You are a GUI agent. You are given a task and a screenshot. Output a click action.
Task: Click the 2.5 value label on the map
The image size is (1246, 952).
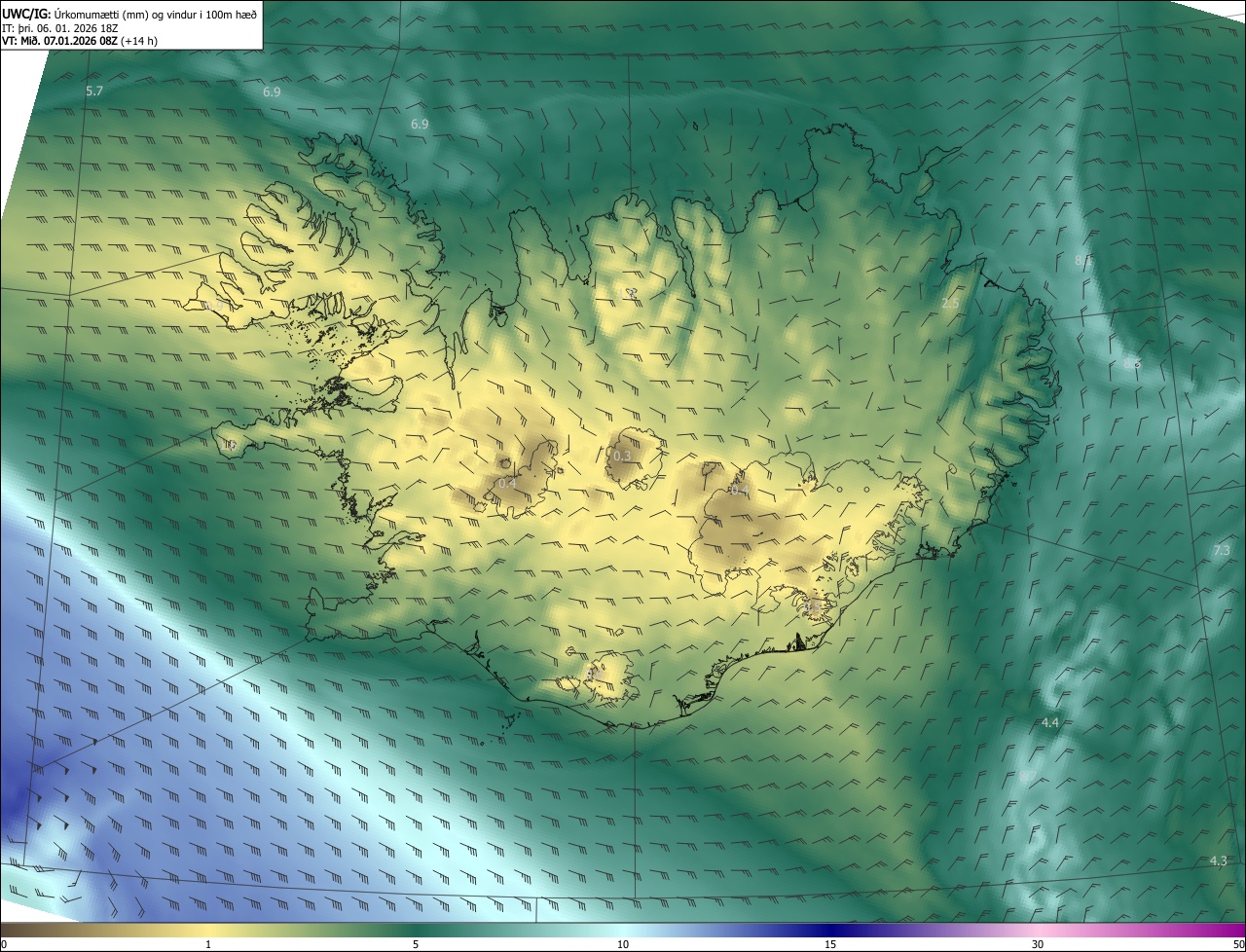(951, 304)
